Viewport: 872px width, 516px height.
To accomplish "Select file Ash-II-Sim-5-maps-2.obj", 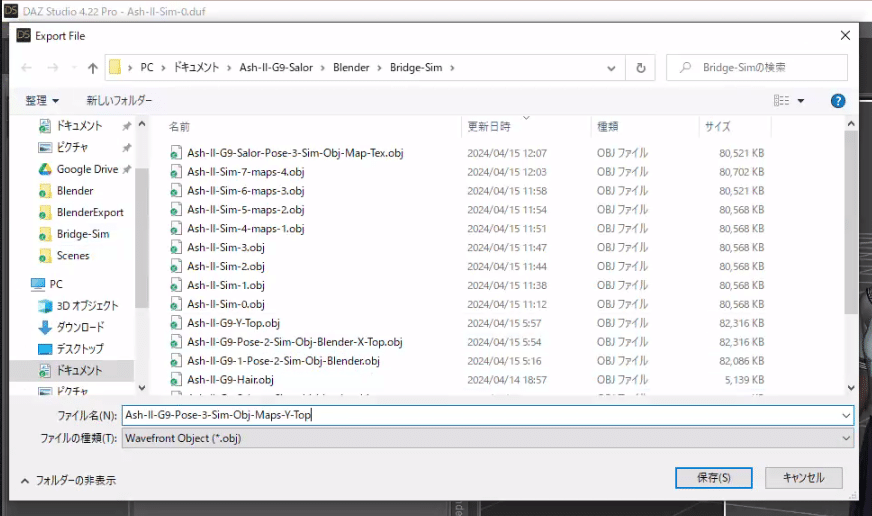I will (x=245, y=210).
